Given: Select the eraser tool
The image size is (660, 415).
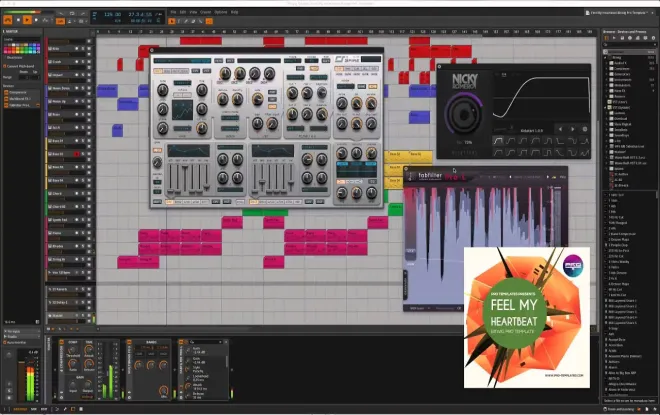Looking at the screenshot, I should 193,21.
